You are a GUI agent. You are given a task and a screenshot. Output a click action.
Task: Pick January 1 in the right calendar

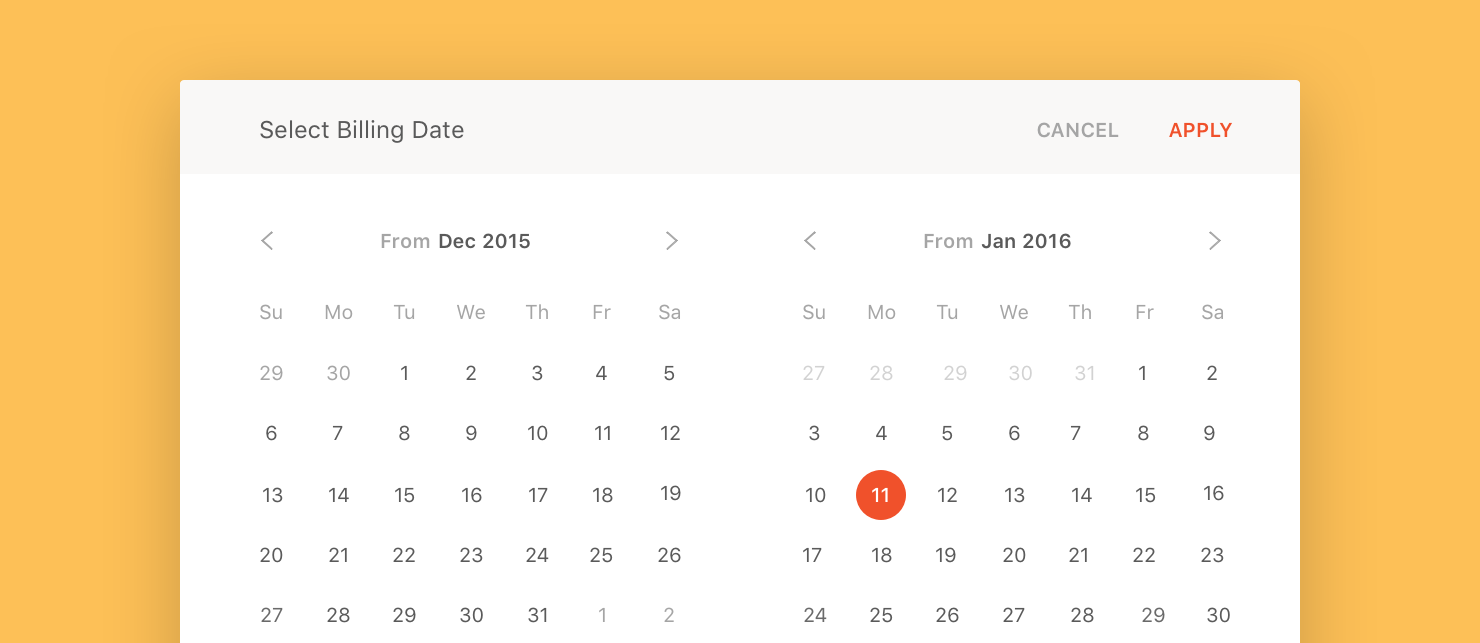1142,374
